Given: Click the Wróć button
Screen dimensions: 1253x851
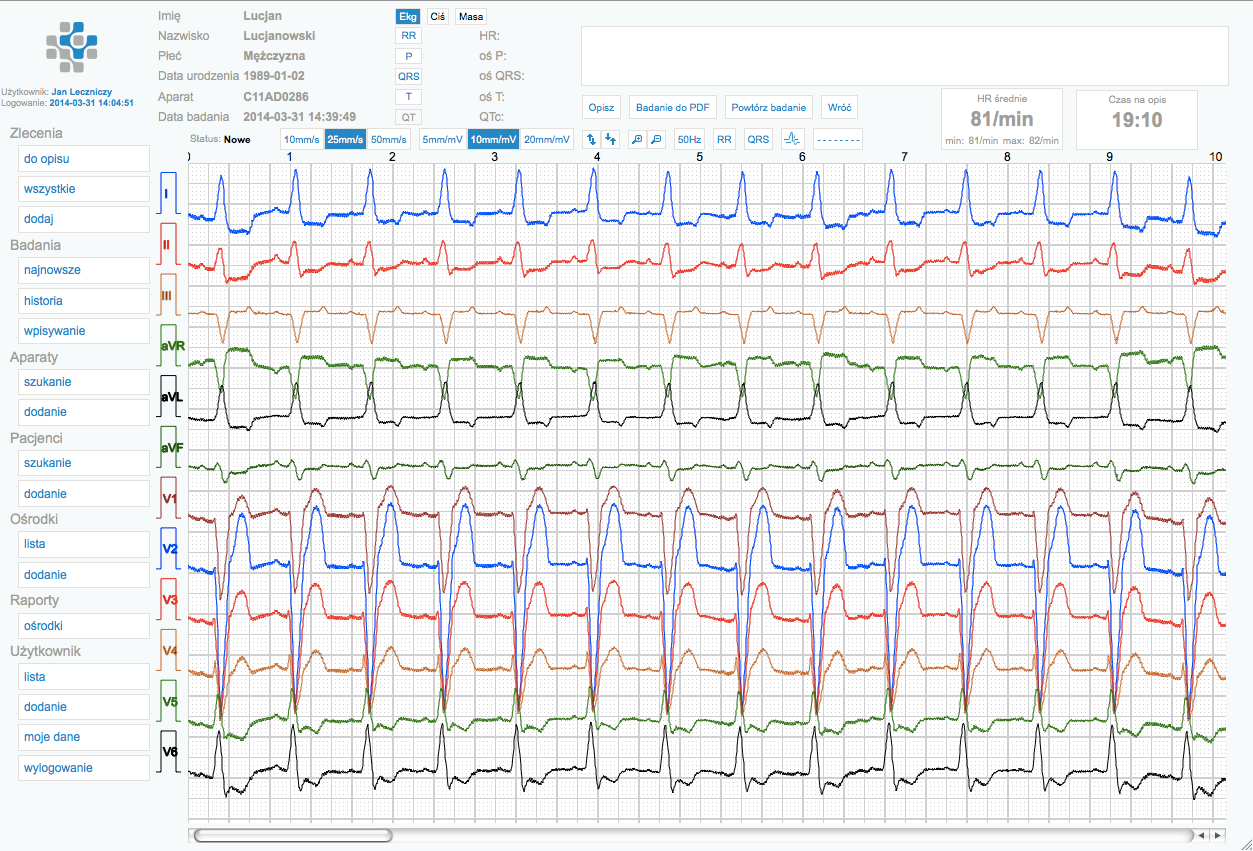Looking at the screenshot, I should (x=840, y=107).
